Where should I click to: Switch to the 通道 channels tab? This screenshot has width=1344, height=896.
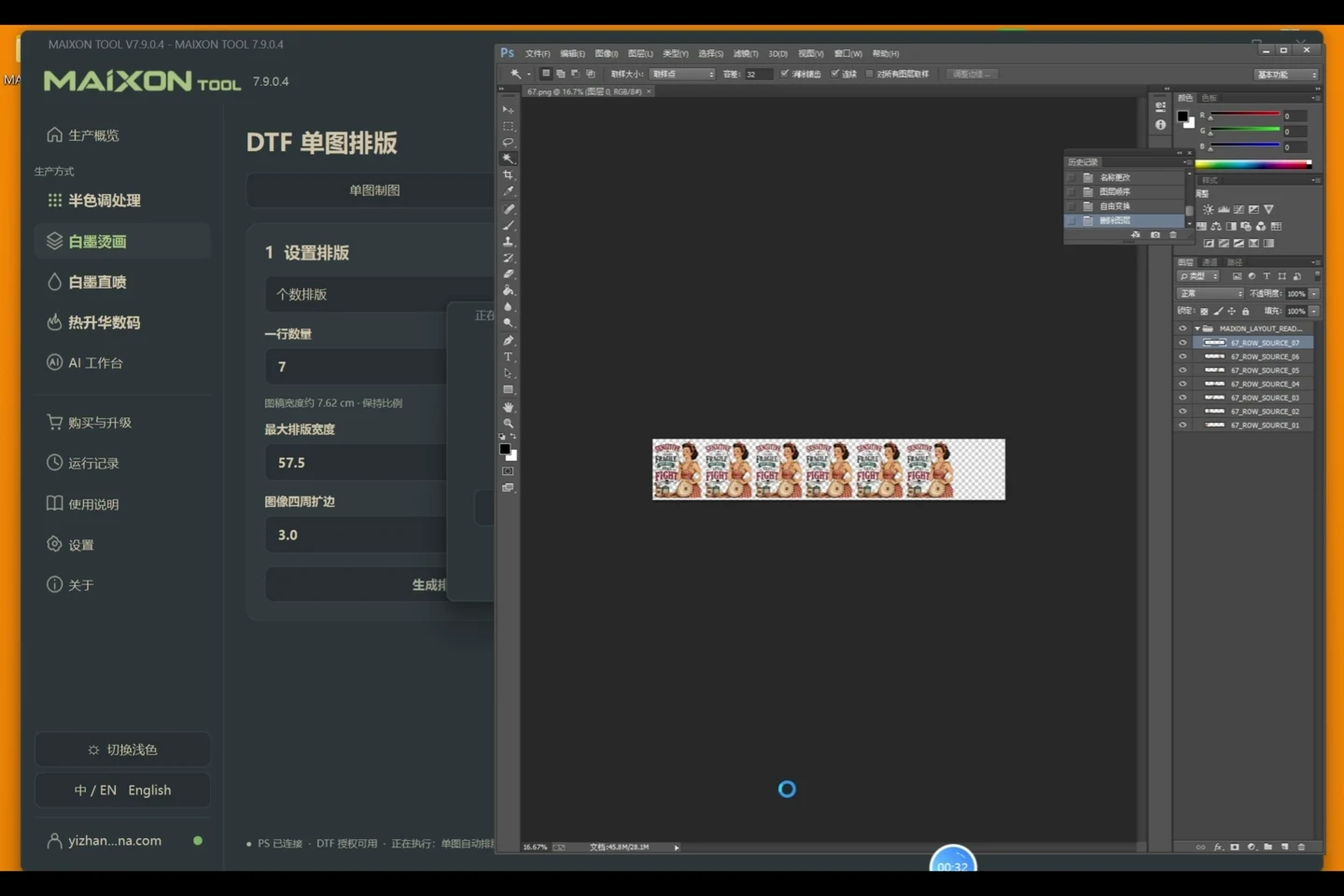(1211, 262)
